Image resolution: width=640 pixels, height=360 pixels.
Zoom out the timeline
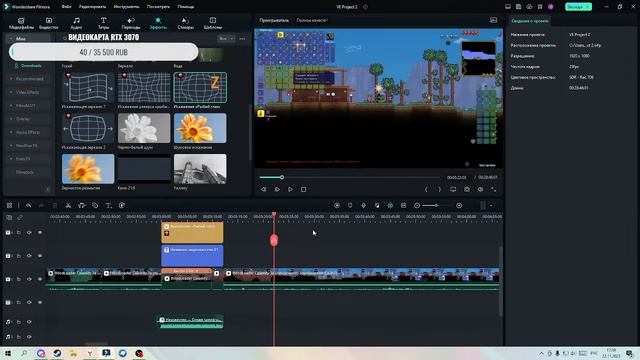click(417, 205)
